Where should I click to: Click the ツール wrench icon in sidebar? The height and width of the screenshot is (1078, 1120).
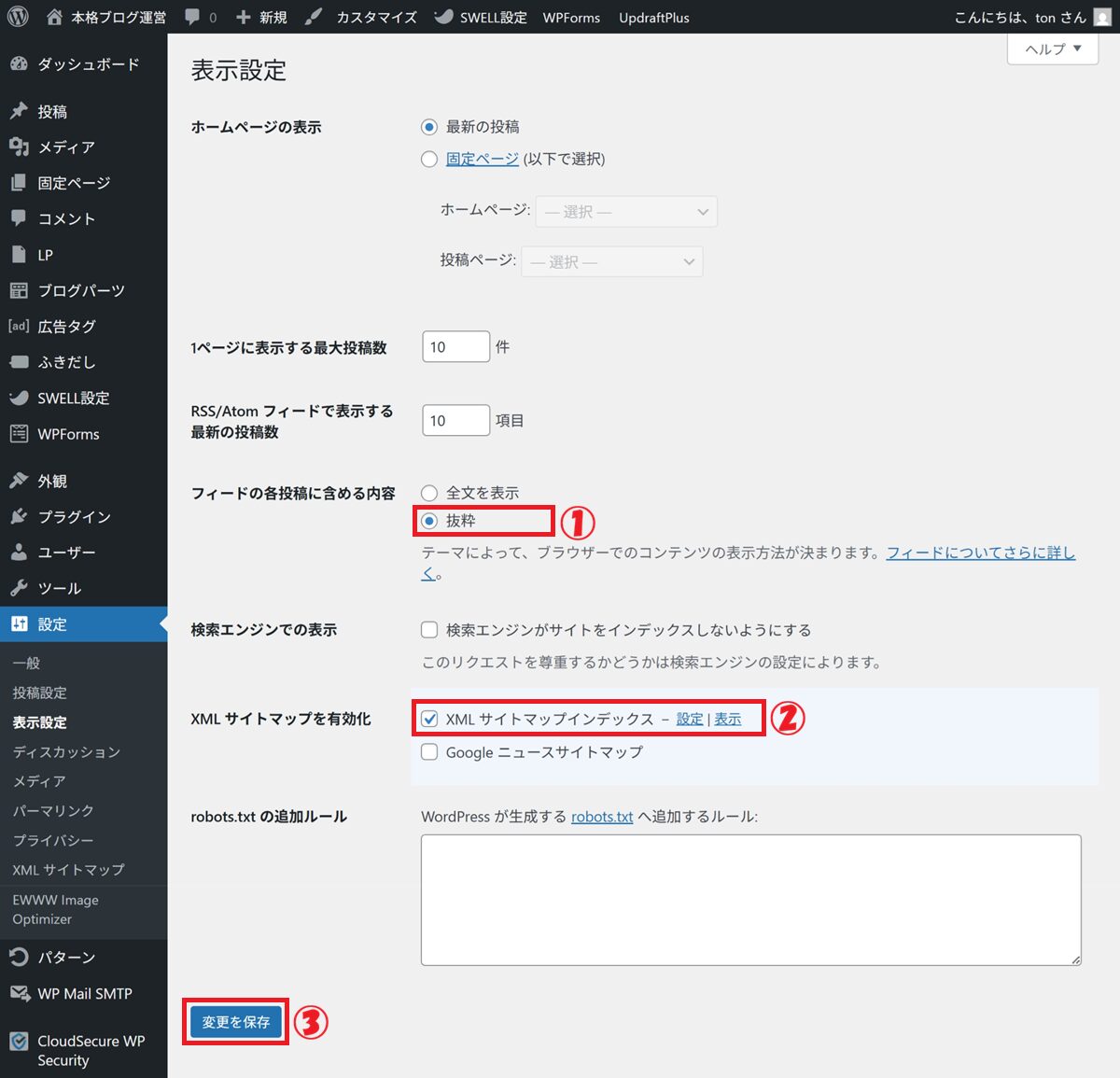tap(19, 588)
